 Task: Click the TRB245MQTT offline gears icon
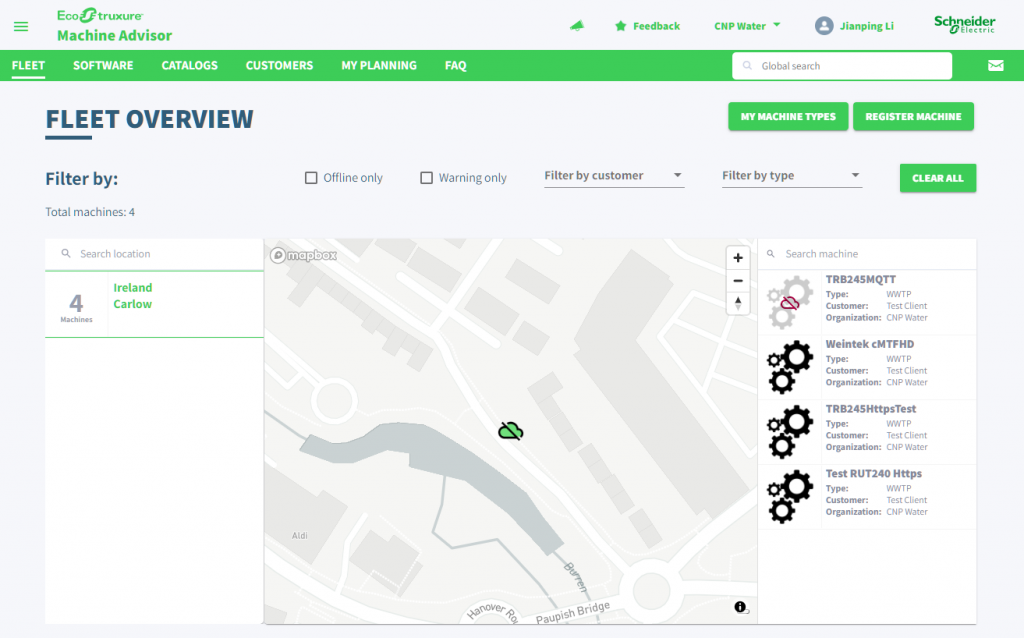[790, 302]
